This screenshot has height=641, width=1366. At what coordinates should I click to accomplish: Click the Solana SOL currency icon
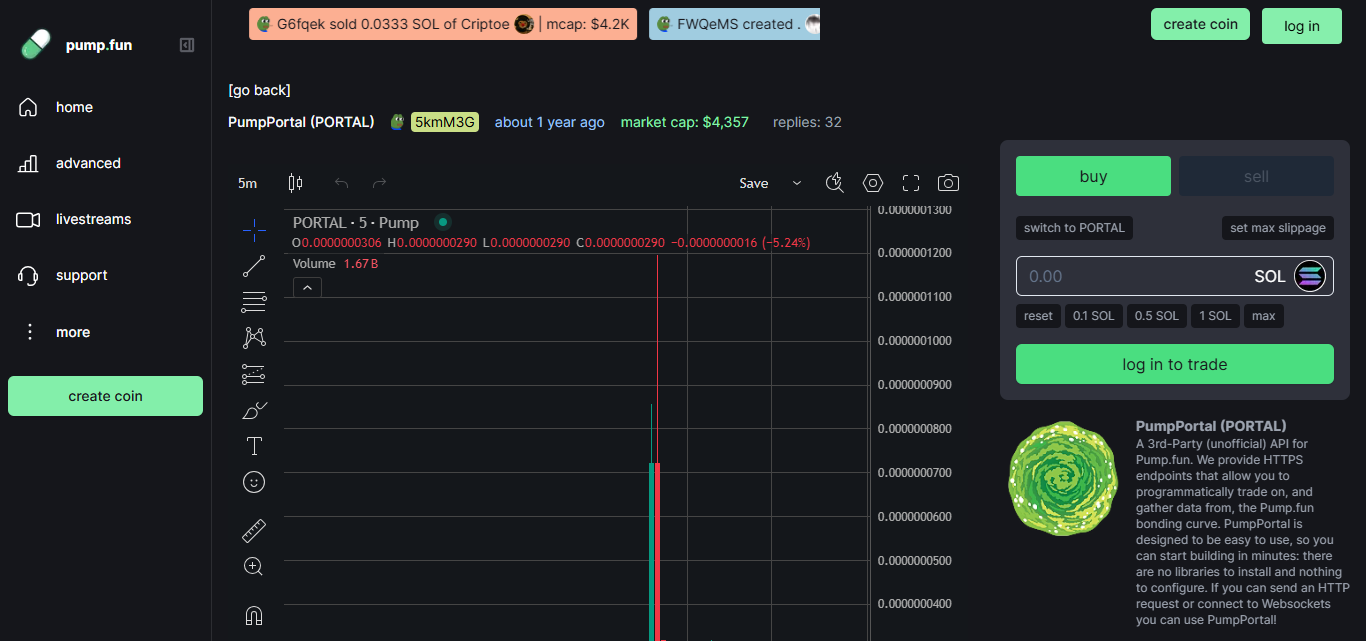pos(1309,276)
